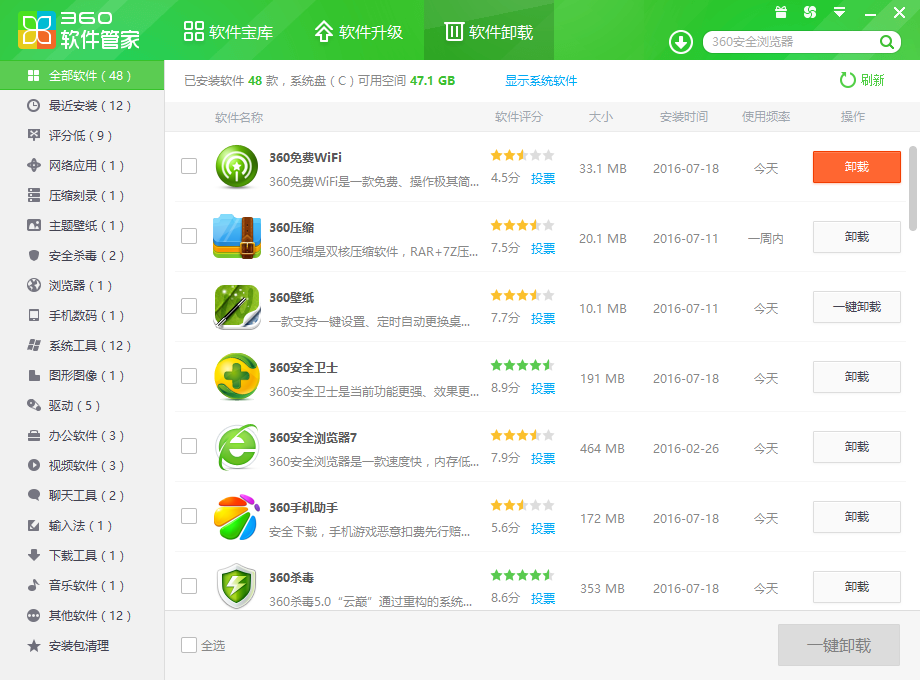Click the 评分低 sidebar icon
Viewport: 920px width, 680px height.
point(33,136)
